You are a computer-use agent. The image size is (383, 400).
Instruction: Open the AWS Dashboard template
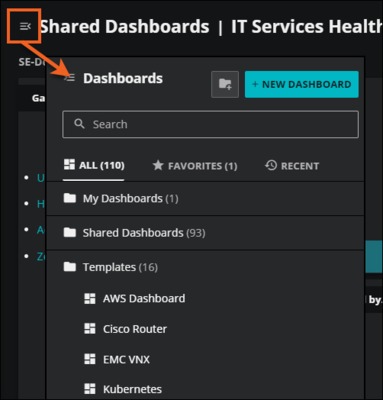point(144,298)
